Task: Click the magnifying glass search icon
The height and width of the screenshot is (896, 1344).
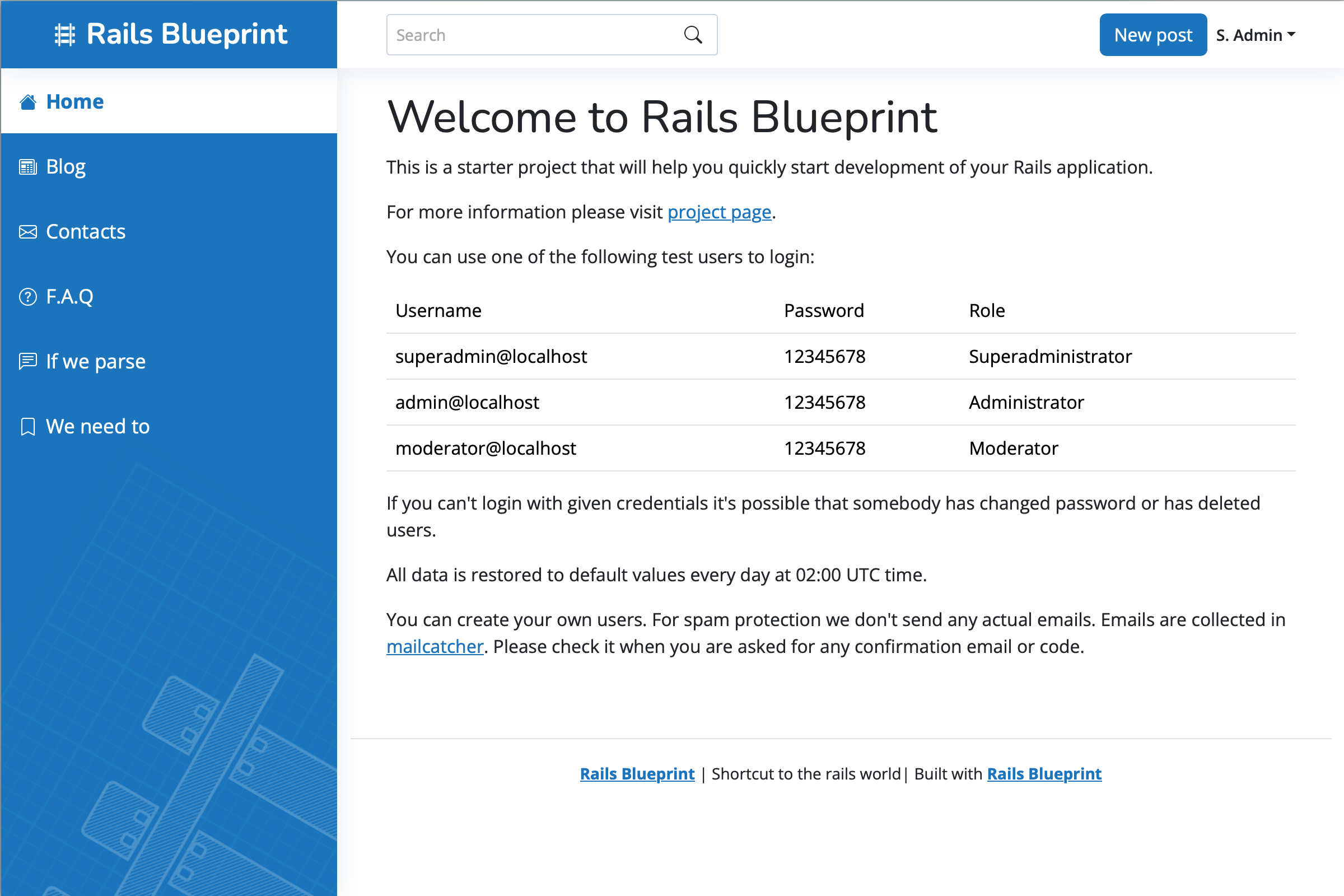Action: pos(693,35)
